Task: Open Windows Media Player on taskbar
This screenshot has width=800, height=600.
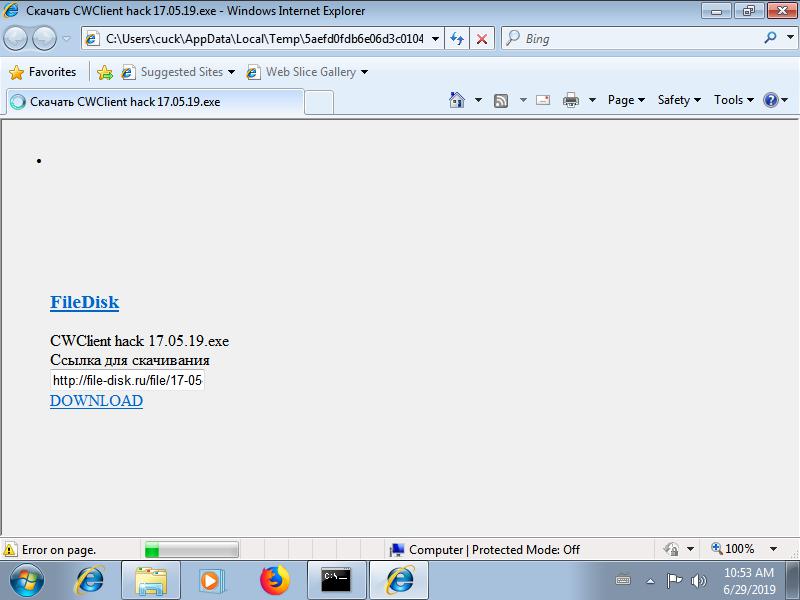Action: pyautogui.click(x=211, y=580)
